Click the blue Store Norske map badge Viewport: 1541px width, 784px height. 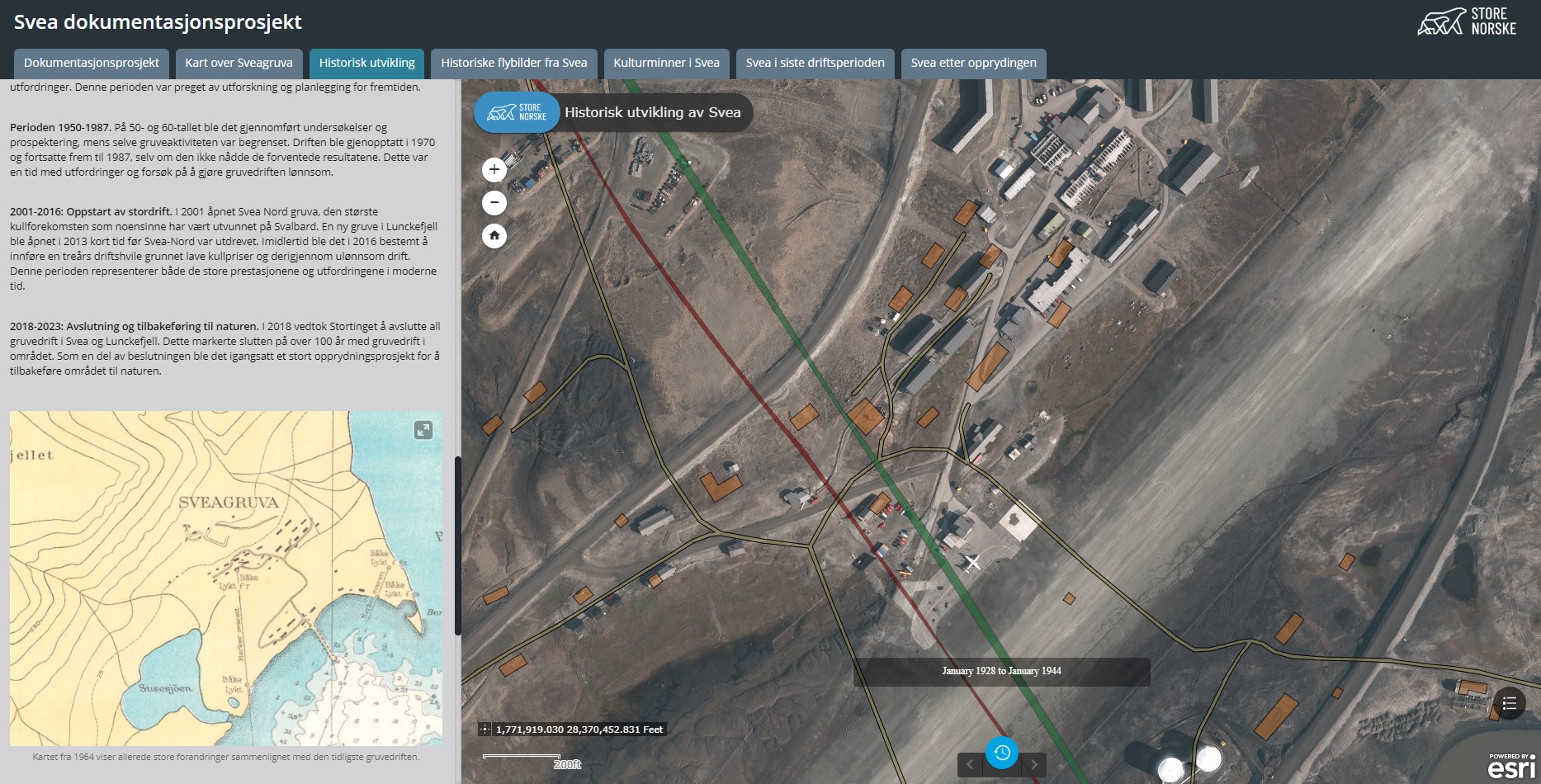(518, 112)
